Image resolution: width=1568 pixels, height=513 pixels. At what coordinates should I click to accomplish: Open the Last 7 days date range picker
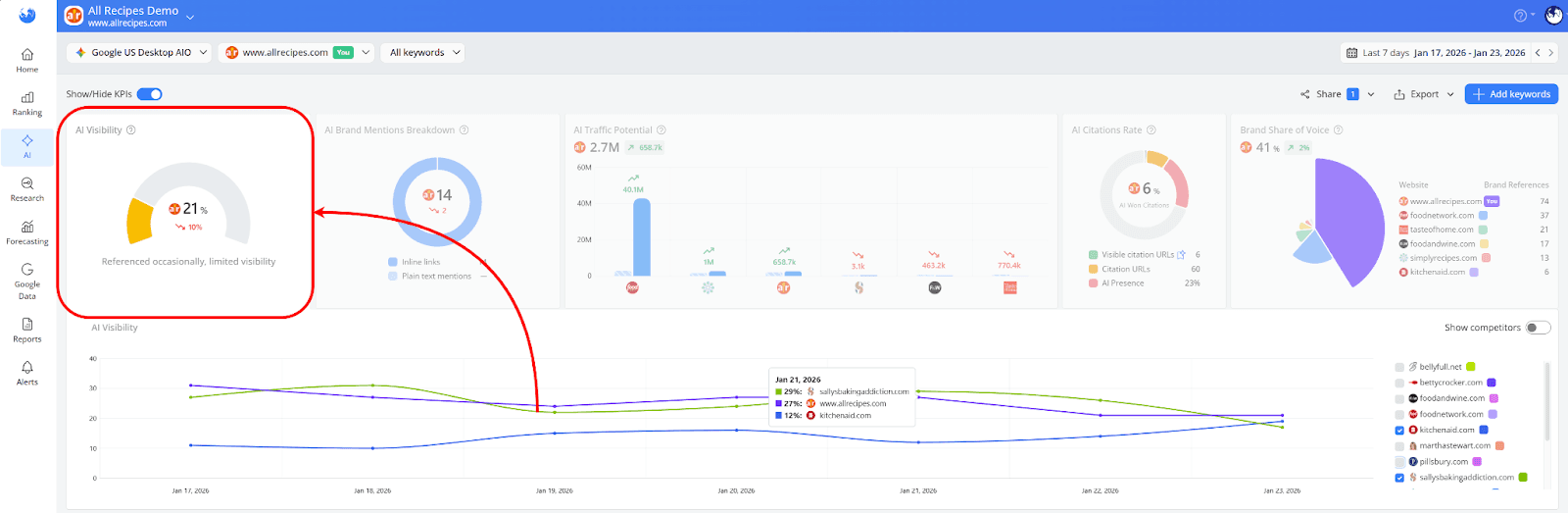click(1436, 53)
